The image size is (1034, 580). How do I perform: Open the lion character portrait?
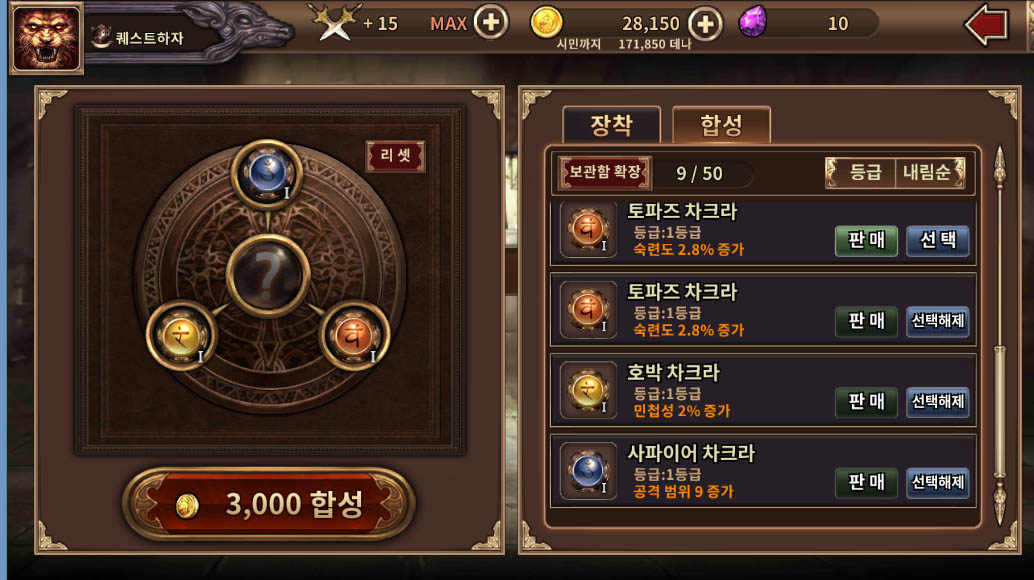click(46, 38)
